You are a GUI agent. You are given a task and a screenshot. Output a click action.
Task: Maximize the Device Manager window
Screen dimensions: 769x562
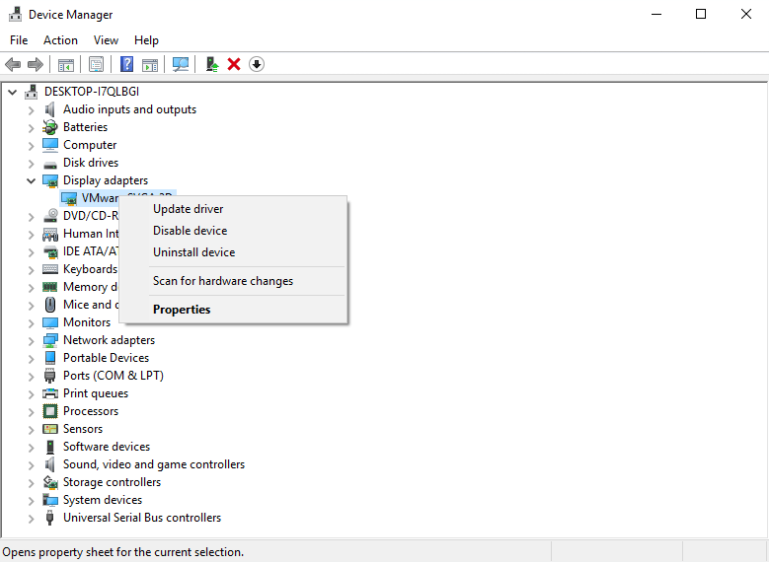(701, 14)
